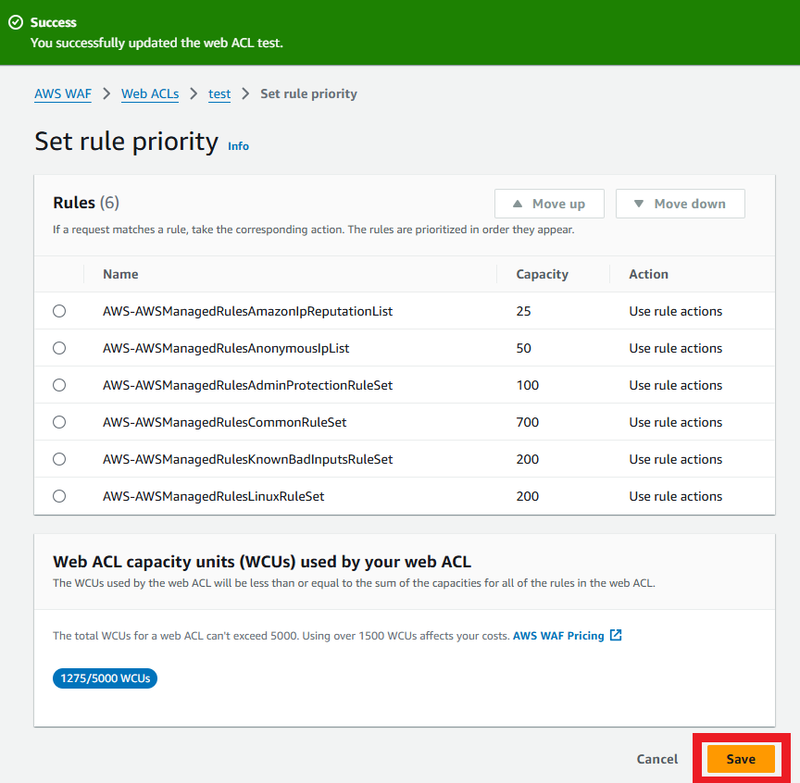Click Use rule actions in KnownBadInputsRuleSet row
This screenshot has width=800, height=783.
click(x=676, y=459)
